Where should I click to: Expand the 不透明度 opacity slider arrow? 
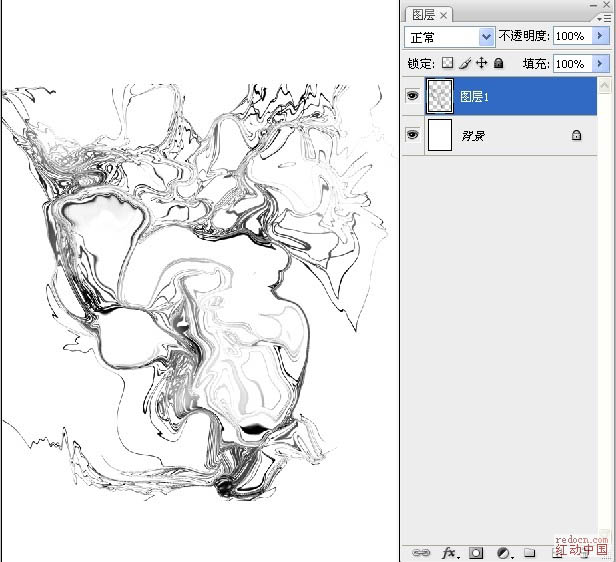[599, 36]
